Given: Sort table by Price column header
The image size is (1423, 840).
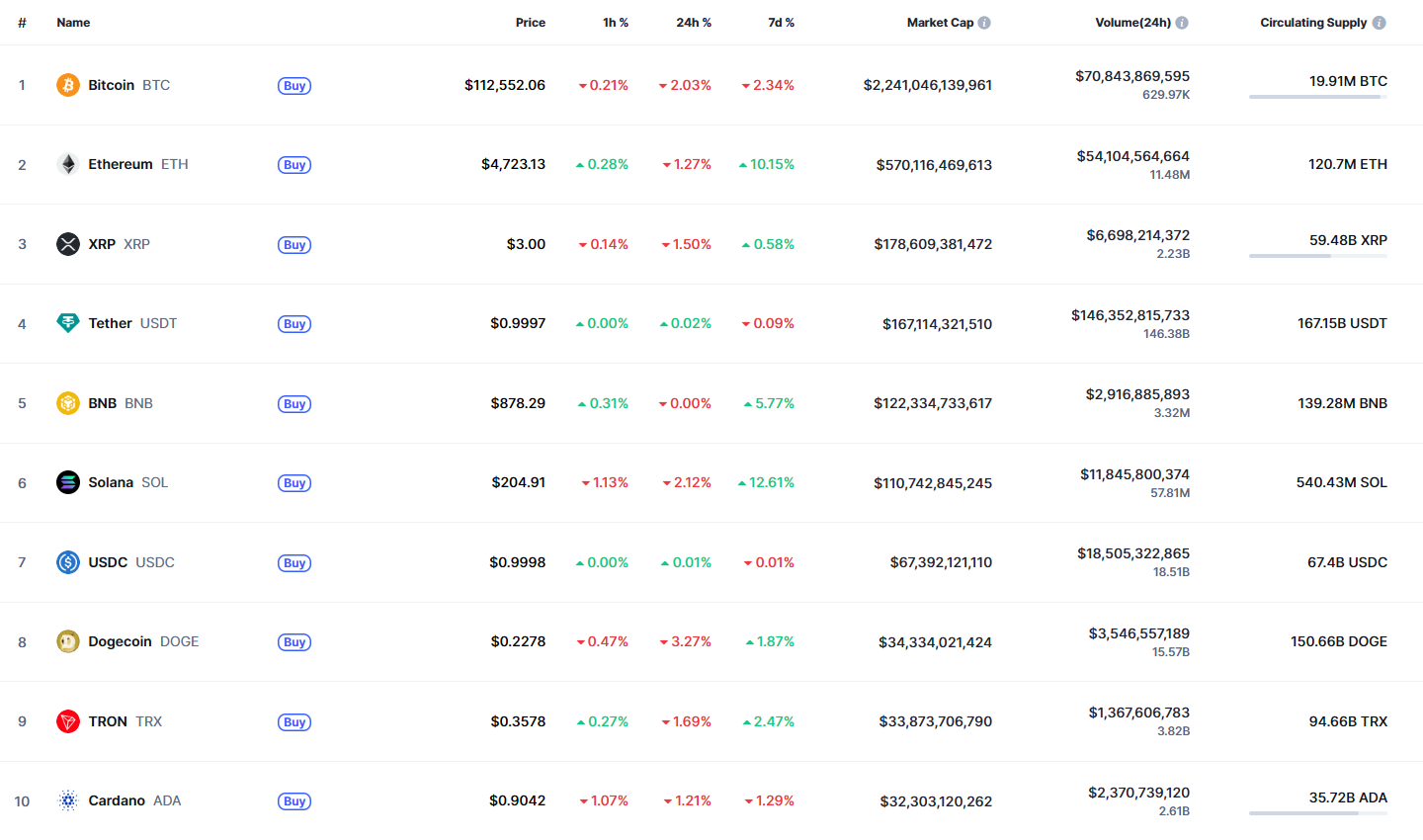Looking at the screenshot, I should point(531,23).
